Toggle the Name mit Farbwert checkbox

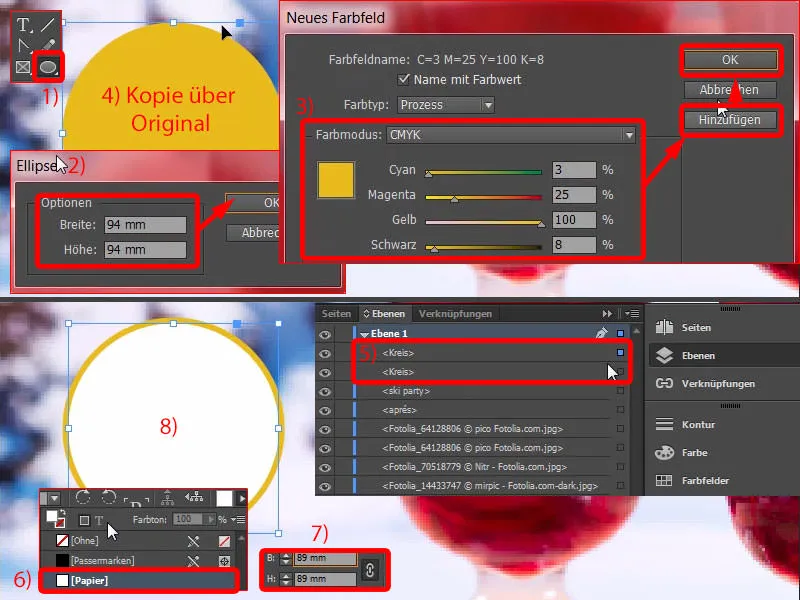(x=404, y=79)
